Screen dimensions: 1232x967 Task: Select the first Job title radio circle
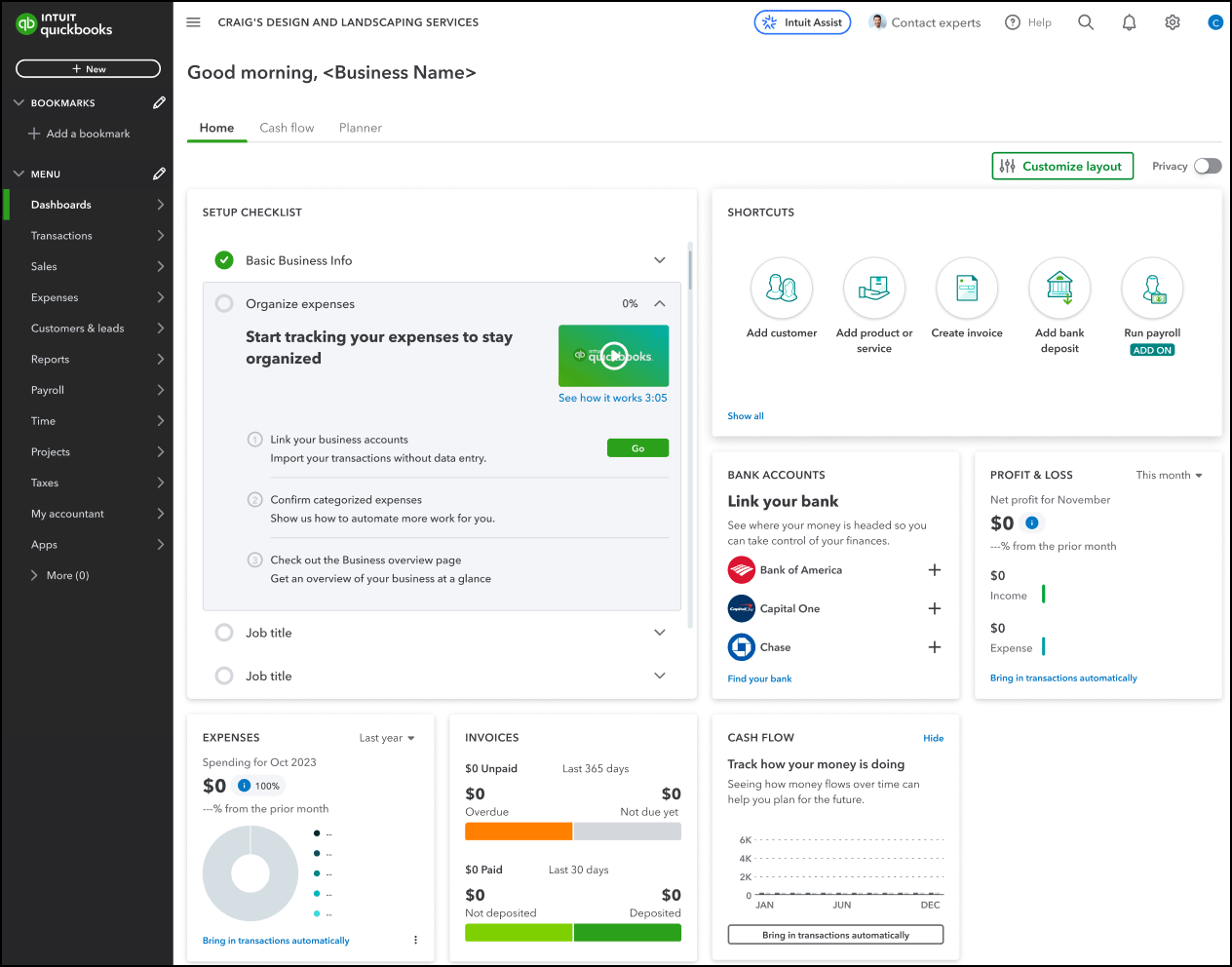point(224,633)
